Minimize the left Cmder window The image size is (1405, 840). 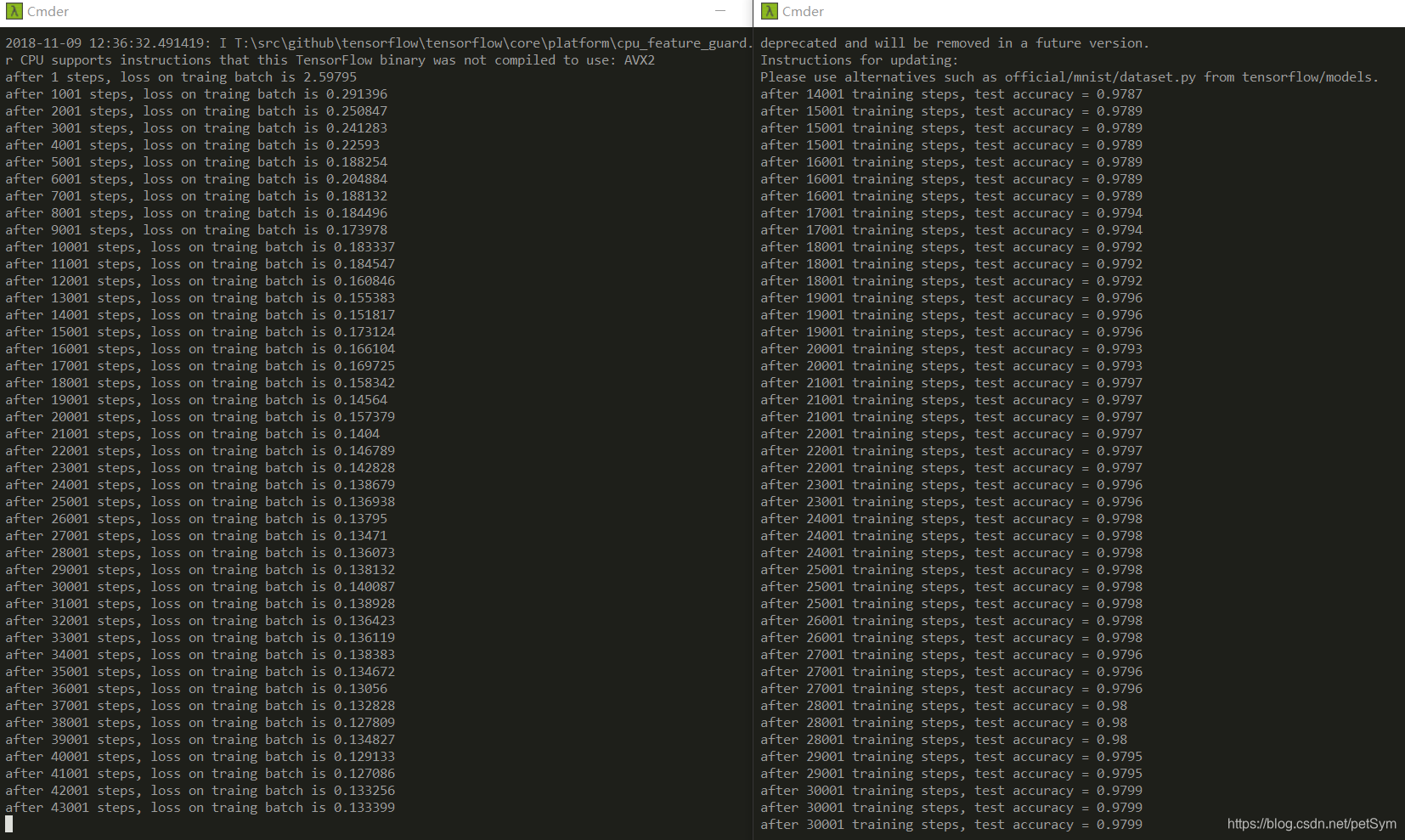pyautogui.click(x=720, y=11)
